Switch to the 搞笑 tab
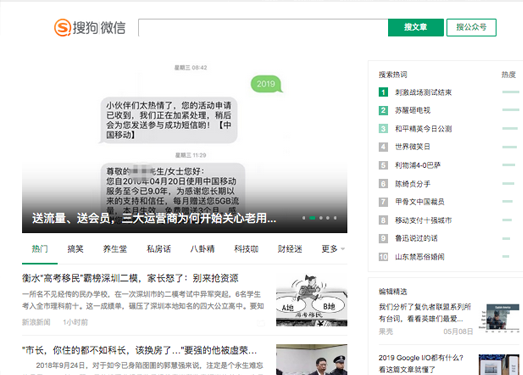Viewport: 523px width, 375px height. click(75, 249)
